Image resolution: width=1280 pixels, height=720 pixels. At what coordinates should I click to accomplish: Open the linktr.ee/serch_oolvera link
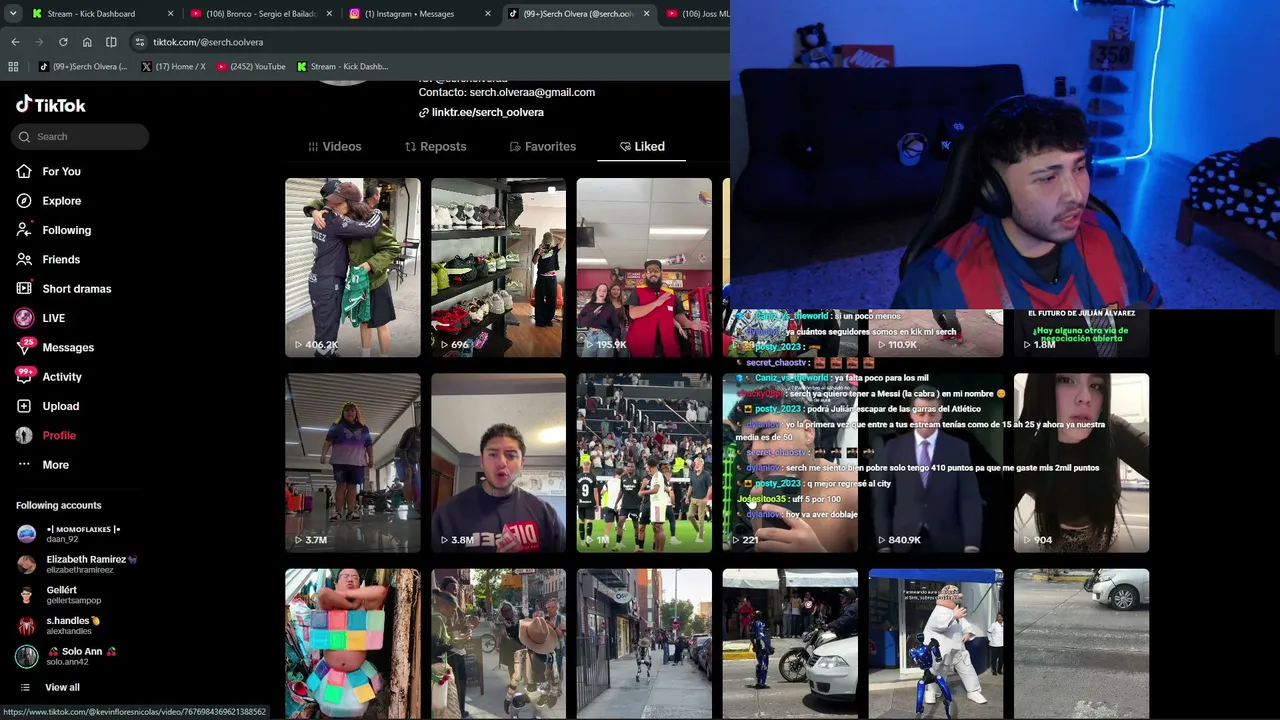coord(481,112)
